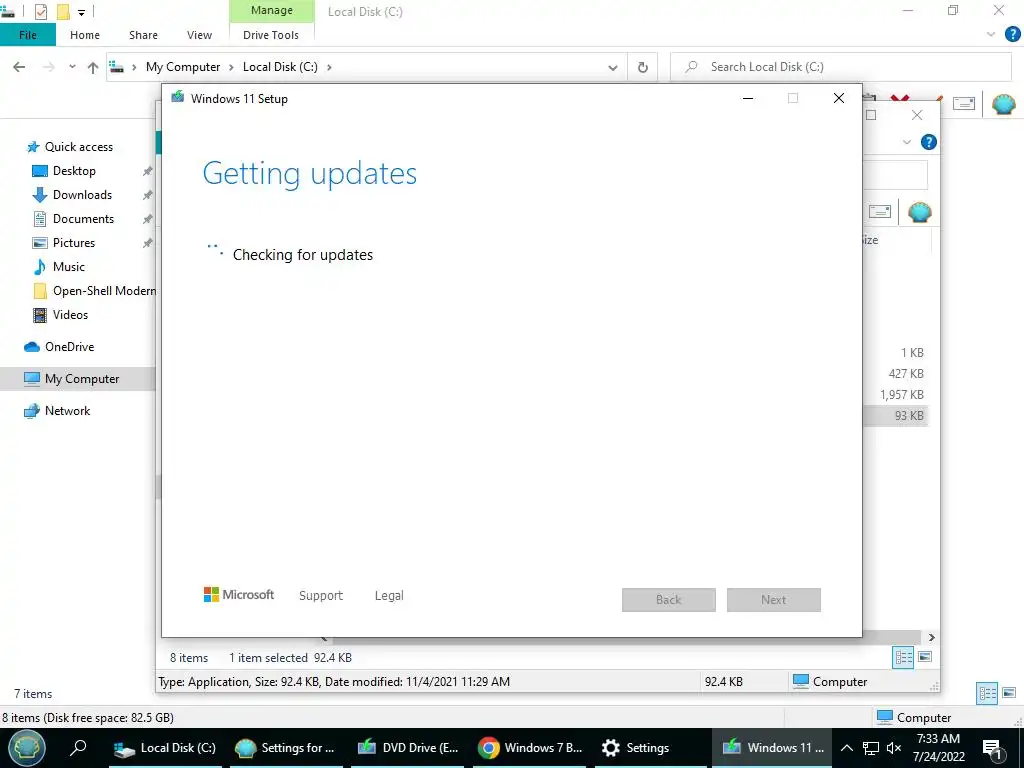The height and width of the screenshot is (768, 1024).
Task: Switch to Chrome Windows 7 B... taskbar item
Action: click(x=530, y=748)
